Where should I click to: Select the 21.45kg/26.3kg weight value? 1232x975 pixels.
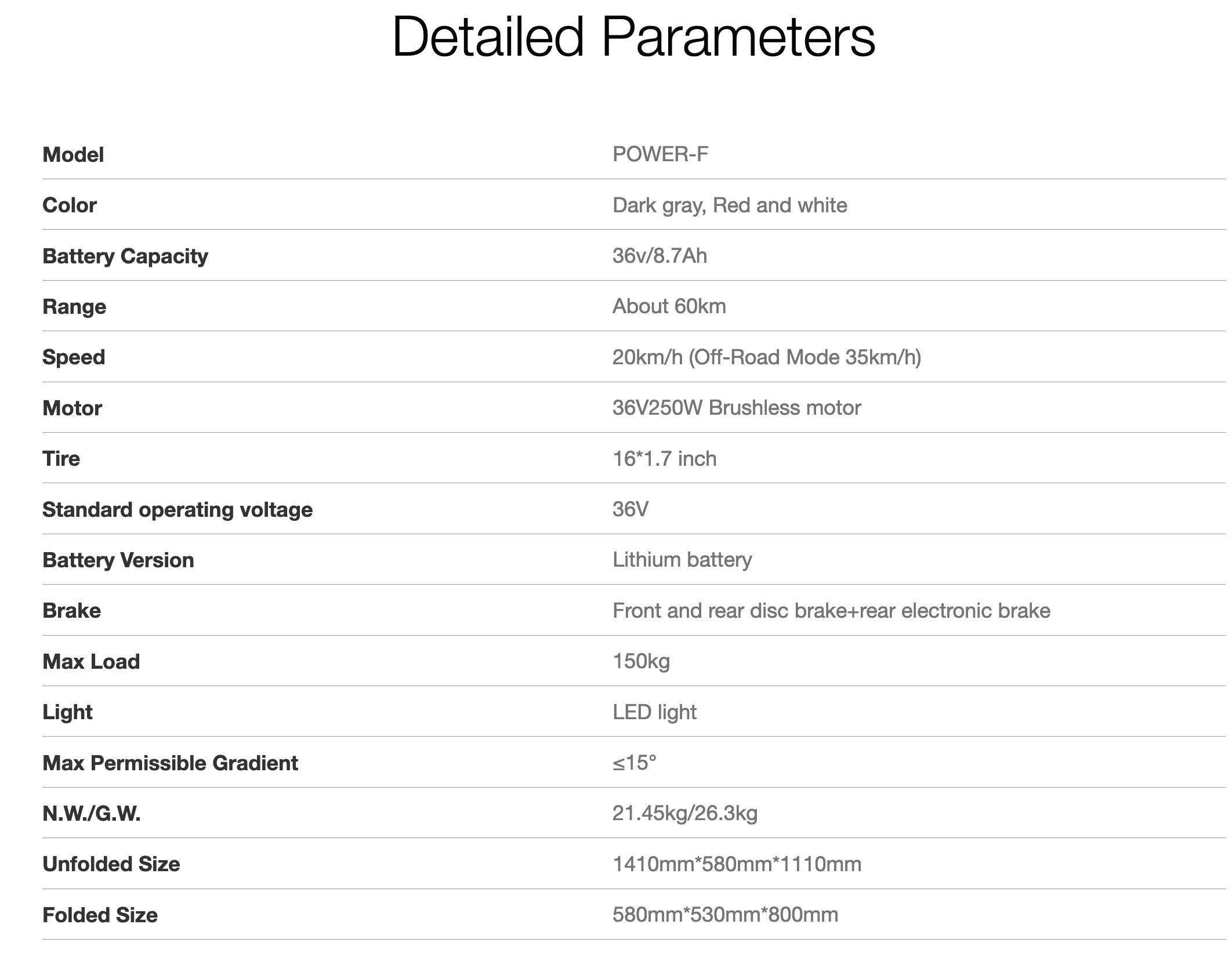click(x=684, y=814)
